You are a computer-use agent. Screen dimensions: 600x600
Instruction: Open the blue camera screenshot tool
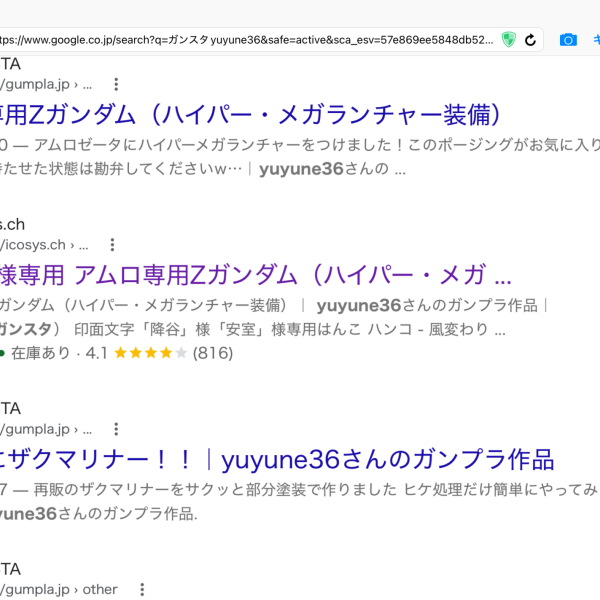click(568, 40)
